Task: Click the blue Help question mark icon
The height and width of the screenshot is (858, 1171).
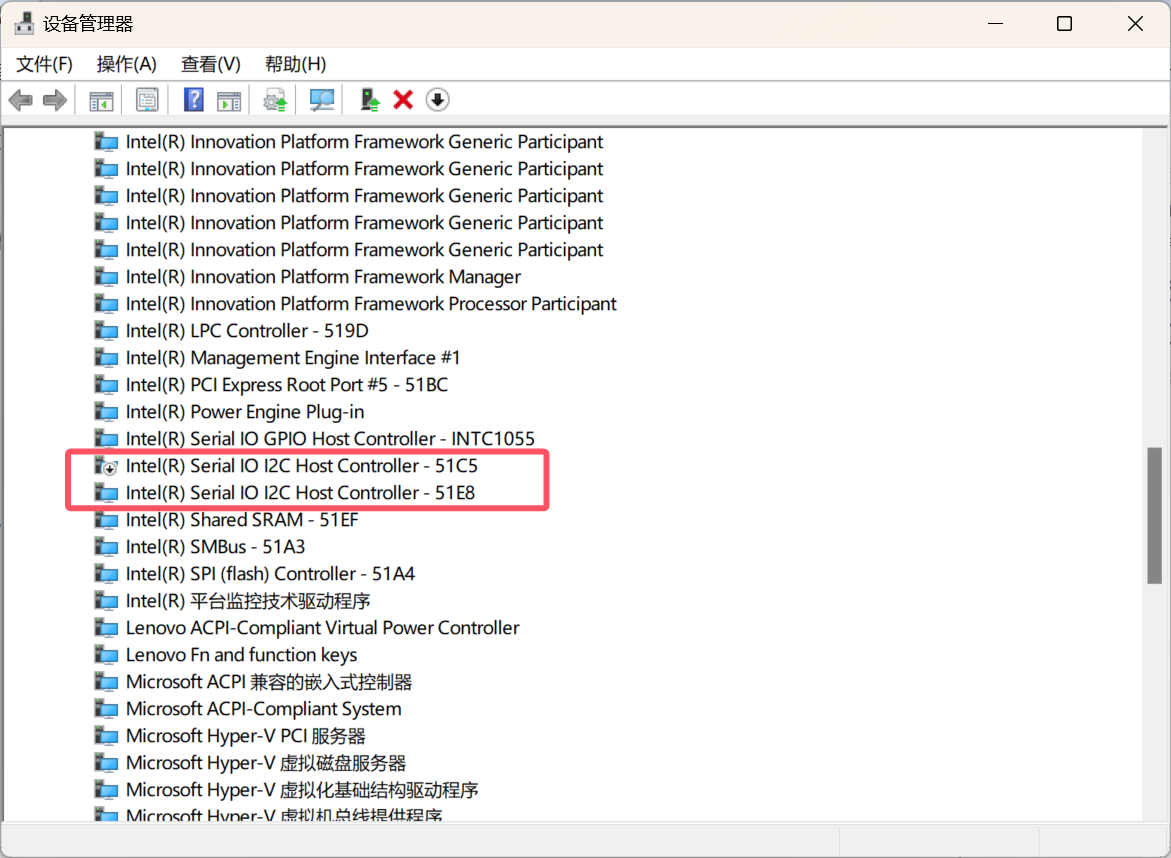Action: pos(194,100)
